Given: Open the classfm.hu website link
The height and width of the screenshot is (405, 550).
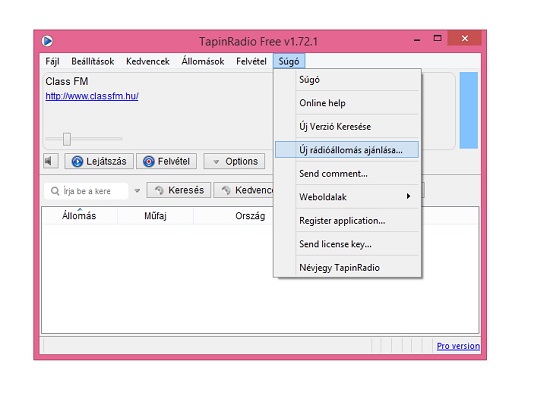Looking at the screenshot, I should coord(92,96).
